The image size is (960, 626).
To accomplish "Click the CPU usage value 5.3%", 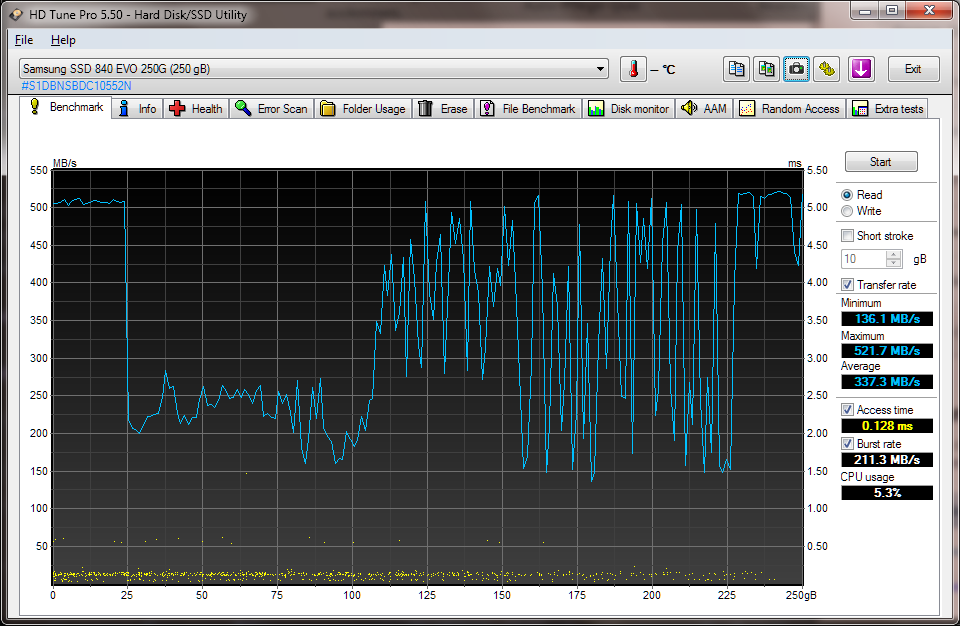I will [x=887, y=492].
